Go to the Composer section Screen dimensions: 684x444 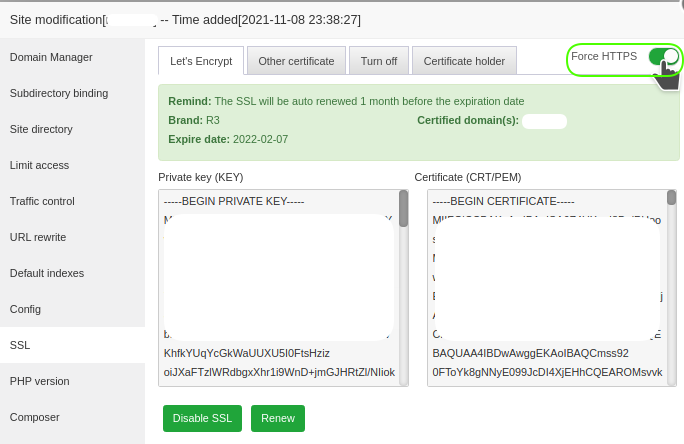click(35, 417)
